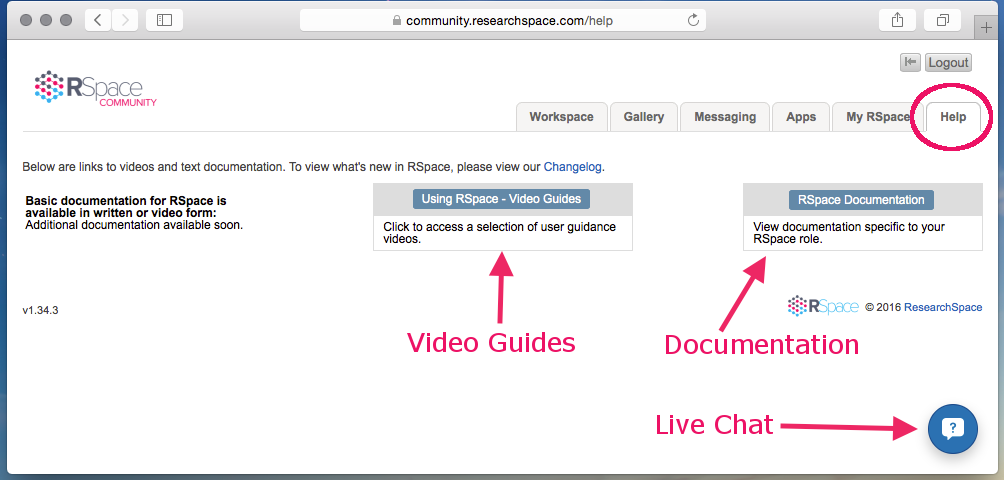This screenshot has width=1004, height=480.
Task: Show all tabs overview button
Action: pos(943,20)
